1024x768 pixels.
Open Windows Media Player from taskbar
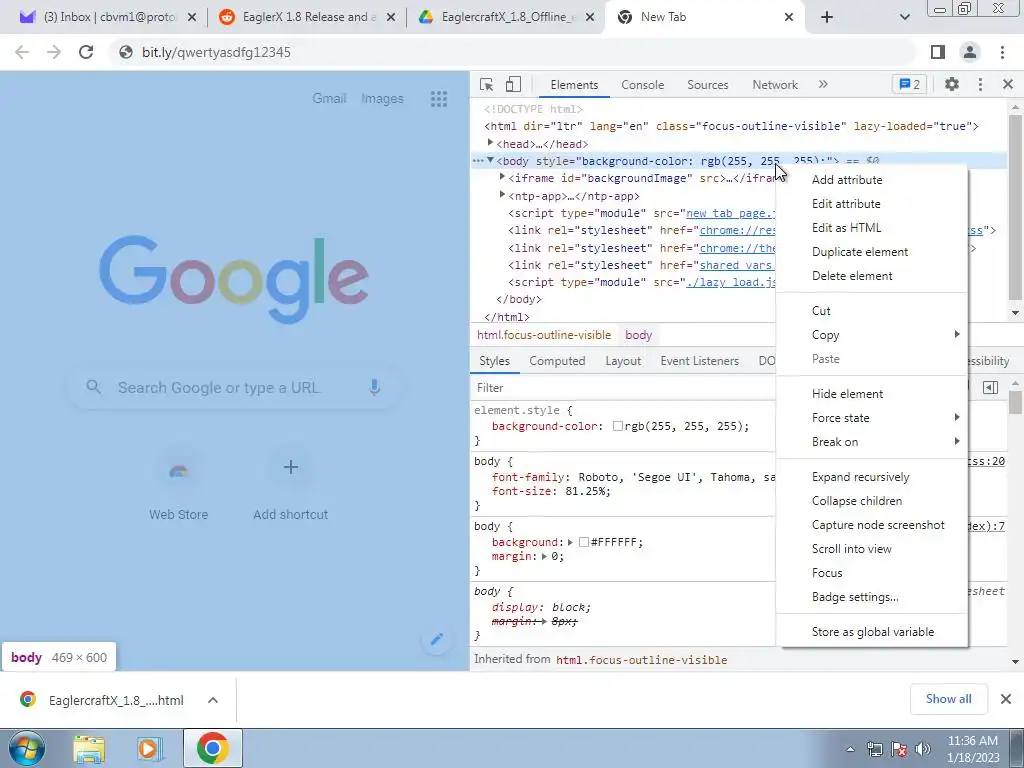coord(150,748)
